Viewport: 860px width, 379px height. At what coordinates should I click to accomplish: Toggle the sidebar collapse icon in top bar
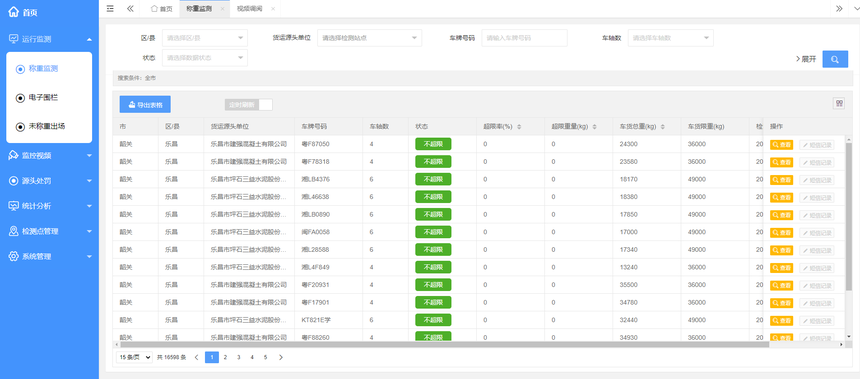coord(110,8)
